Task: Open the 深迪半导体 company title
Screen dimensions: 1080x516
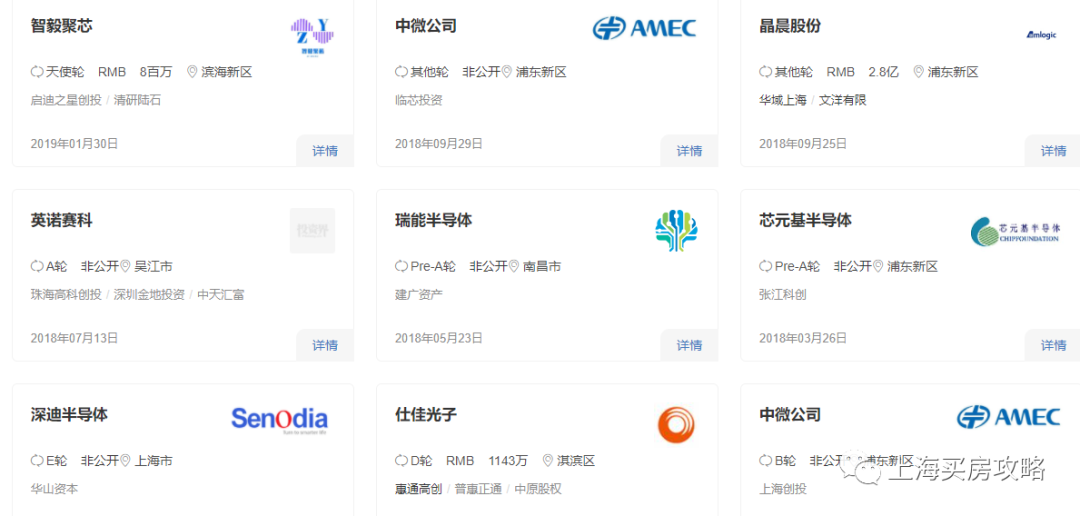Action: [69, 415]
